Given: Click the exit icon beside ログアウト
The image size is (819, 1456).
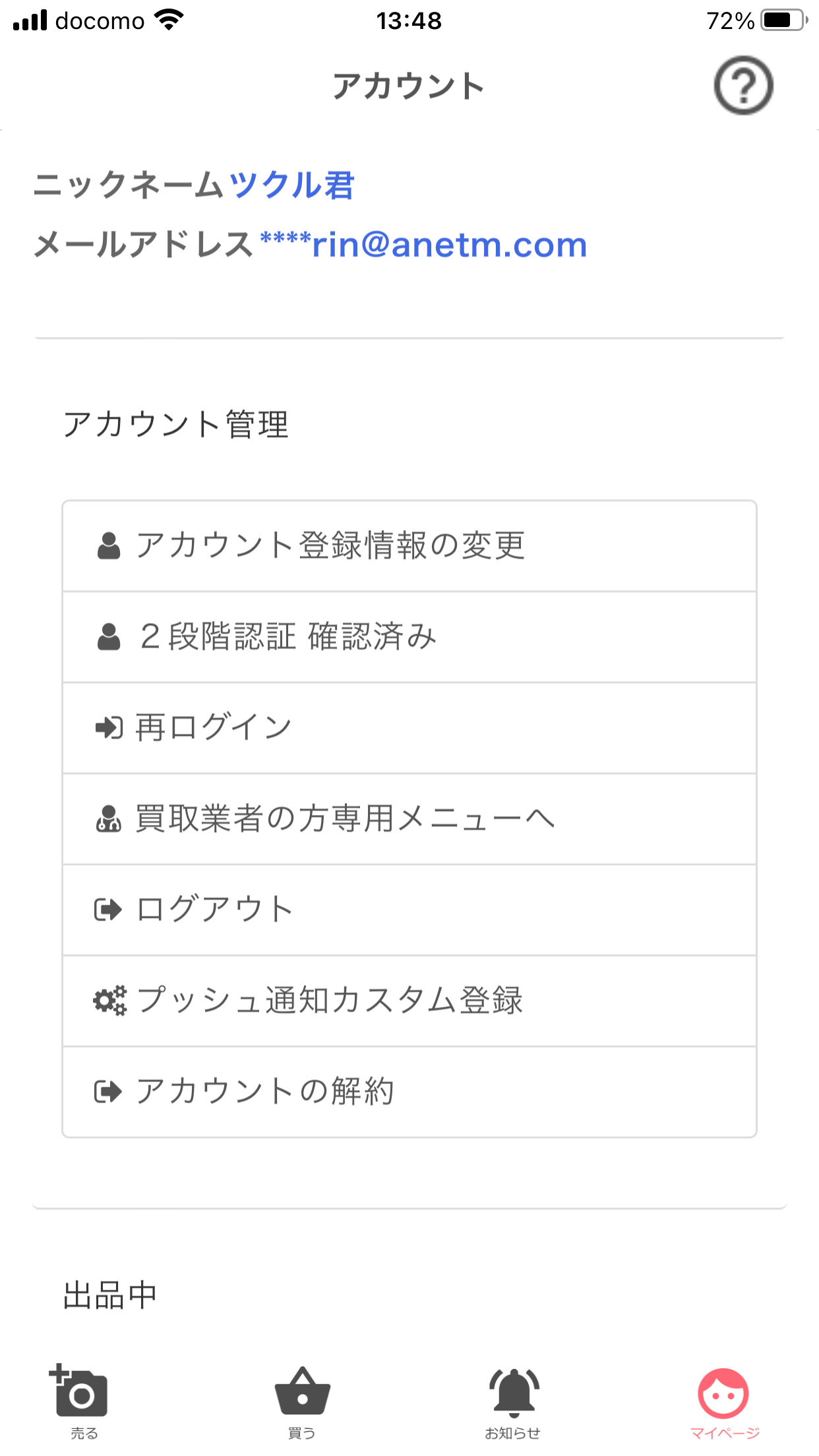Looking at the screenshot, I should [109, 910].
